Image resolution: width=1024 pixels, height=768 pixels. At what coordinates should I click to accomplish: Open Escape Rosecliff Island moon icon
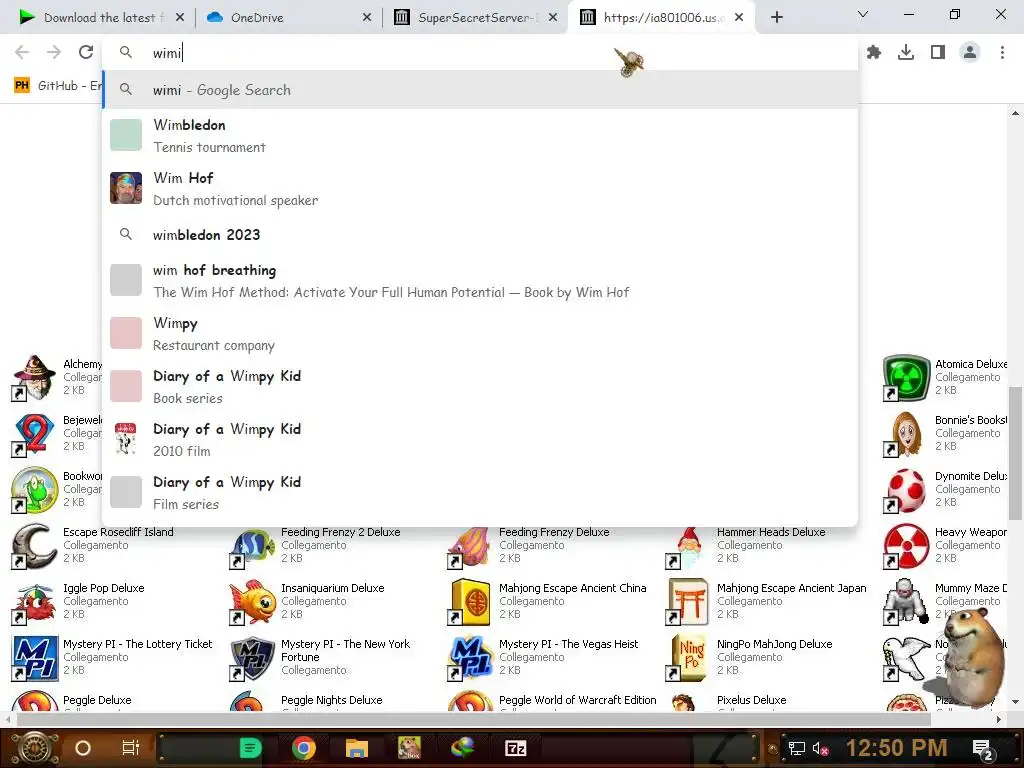tap(34, 546)
